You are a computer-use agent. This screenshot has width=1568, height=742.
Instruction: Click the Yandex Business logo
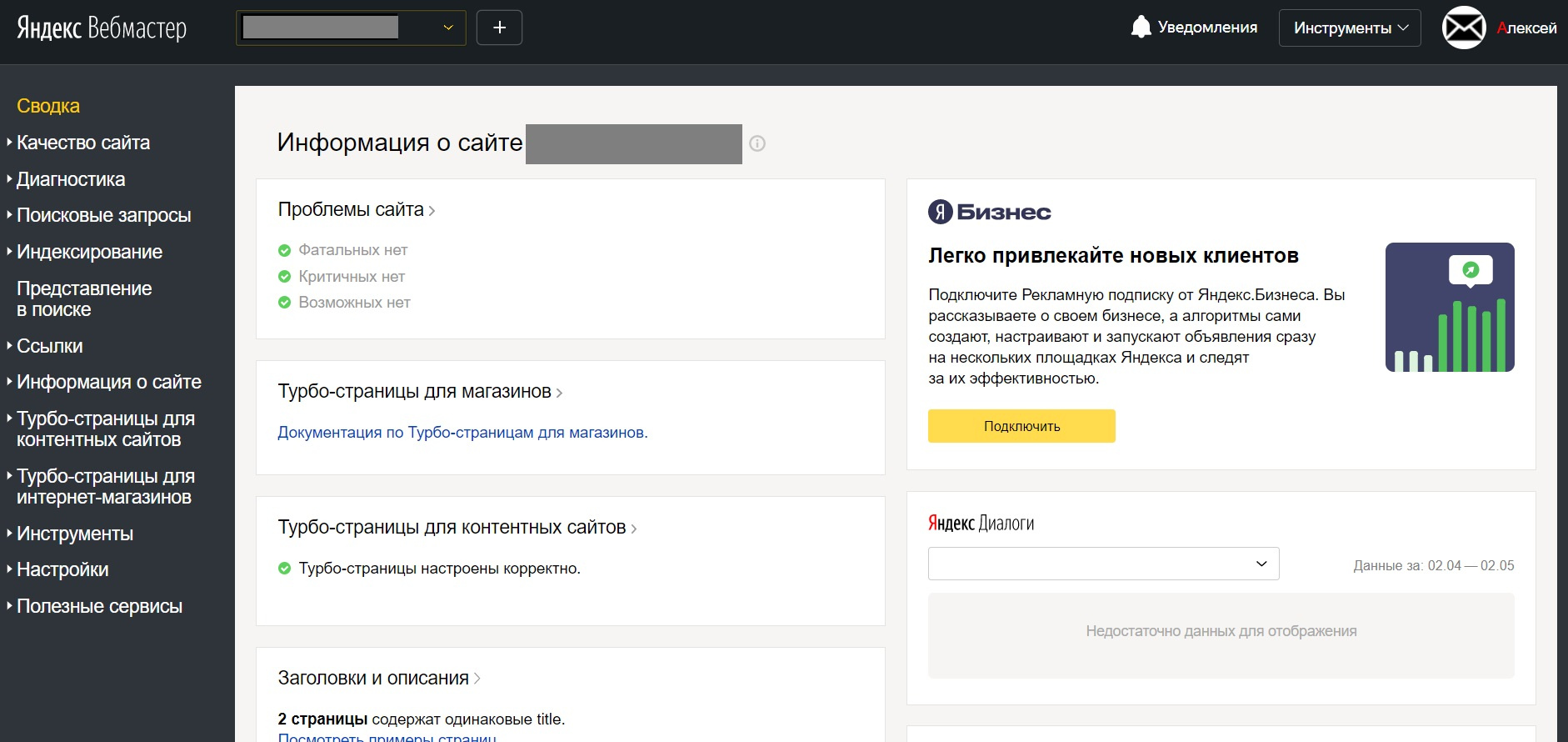click(x=990, y=212)
